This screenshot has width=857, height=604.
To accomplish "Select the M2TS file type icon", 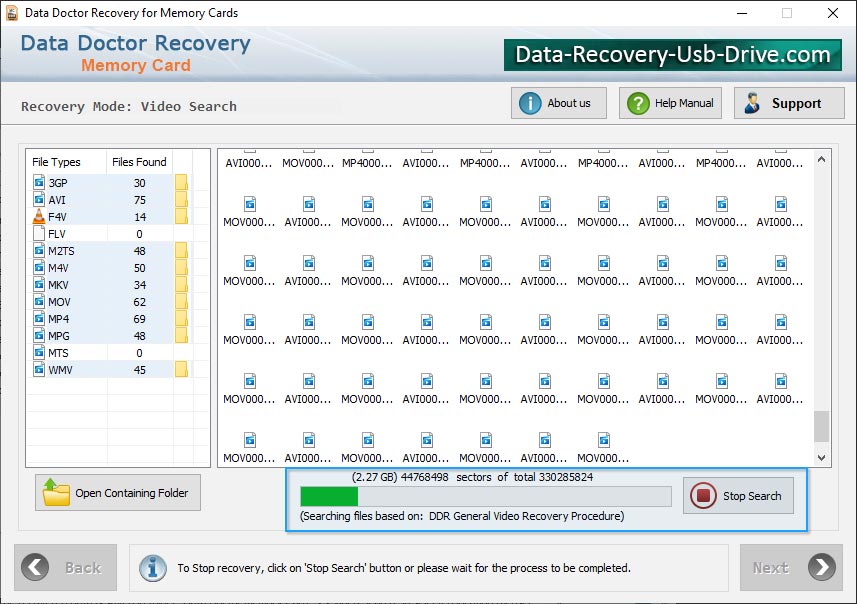I will pos(39,250).
